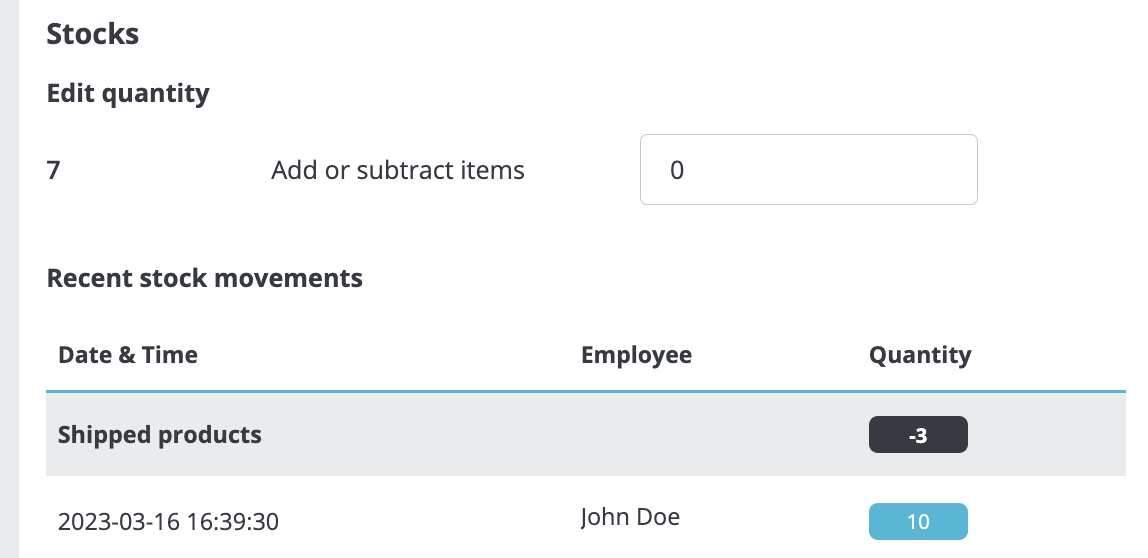Click the Edit quantity subheading
The width and height of the screenshot is (1148, 558).
[128, 94]
